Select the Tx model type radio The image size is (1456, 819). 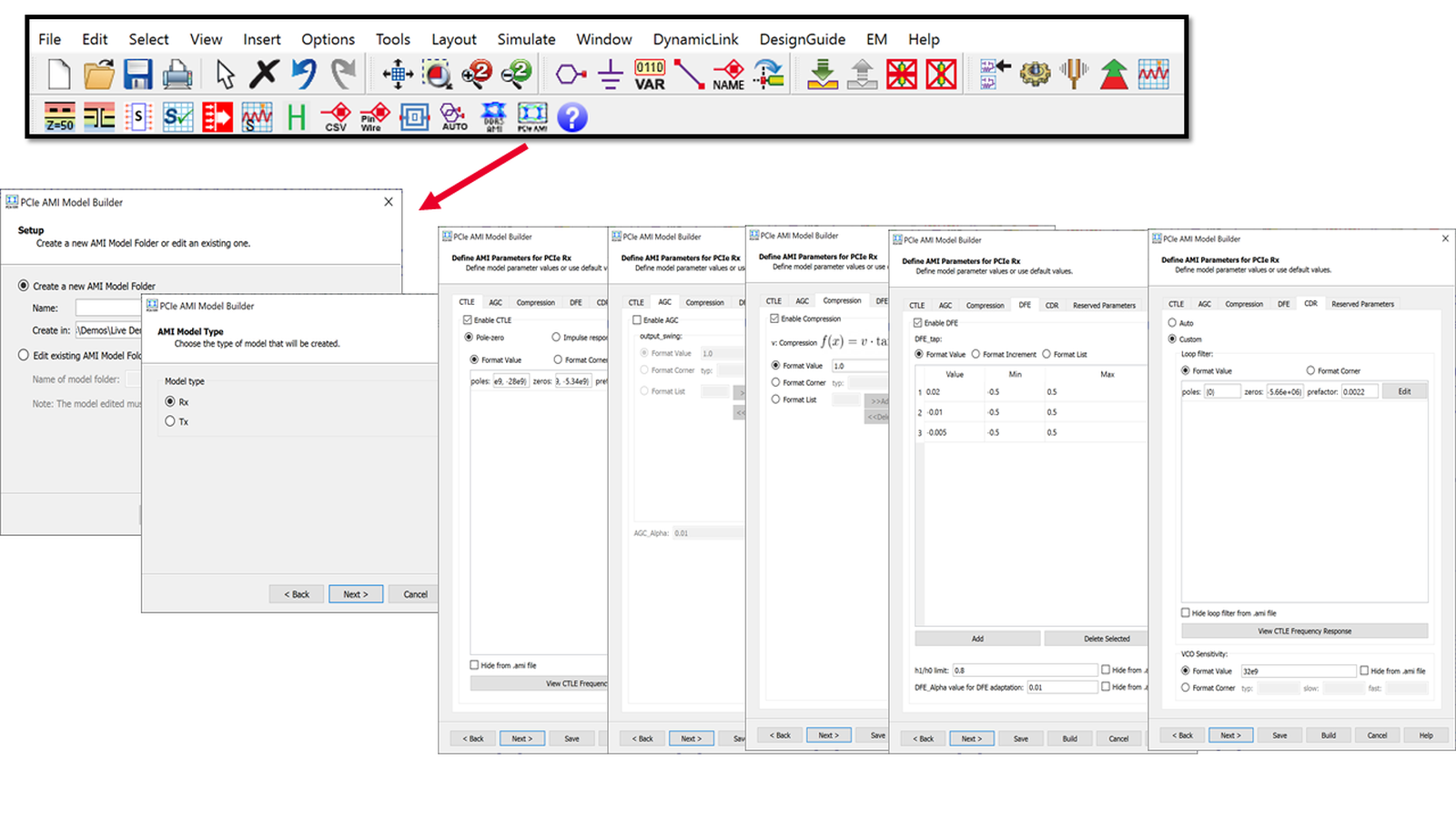pos(170,421)
